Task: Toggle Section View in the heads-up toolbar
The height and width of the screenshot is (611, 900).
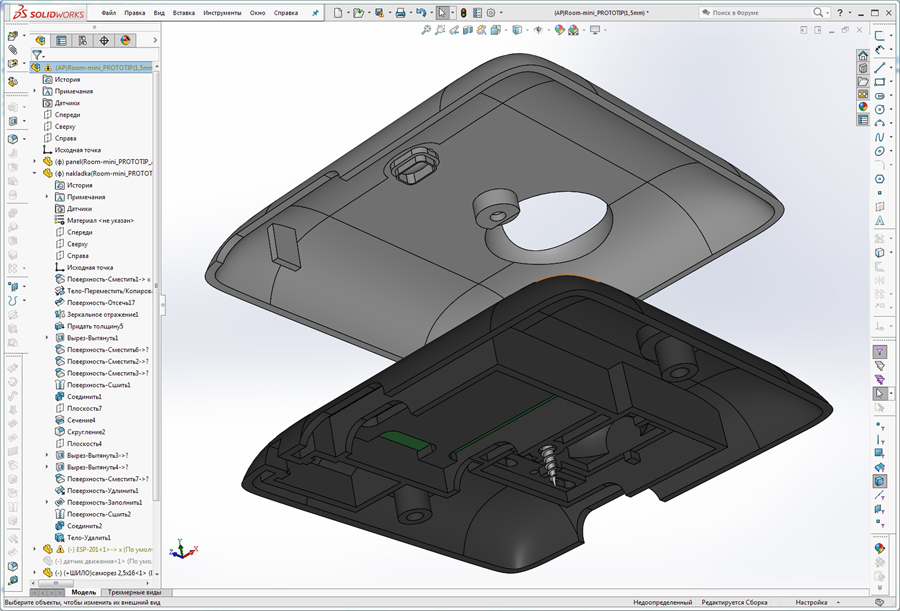Action: (x=466, y=31)
